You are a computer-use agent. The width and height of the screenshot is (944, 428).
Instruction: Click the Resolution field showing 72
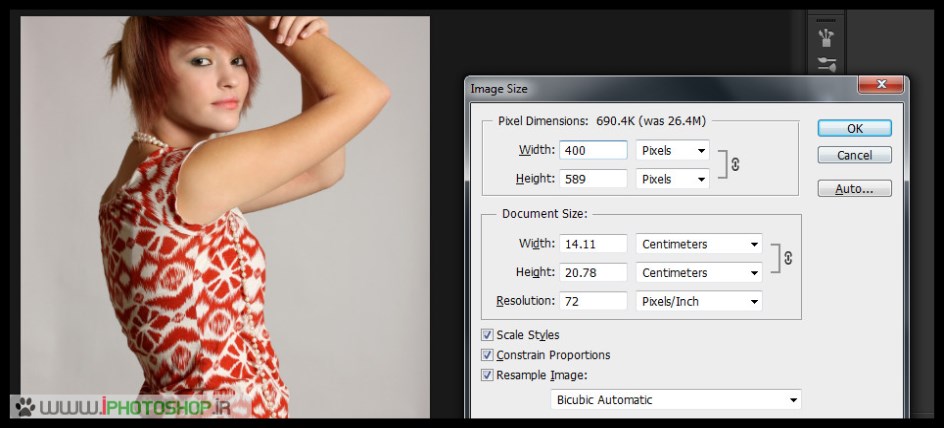tap(593, 302)
